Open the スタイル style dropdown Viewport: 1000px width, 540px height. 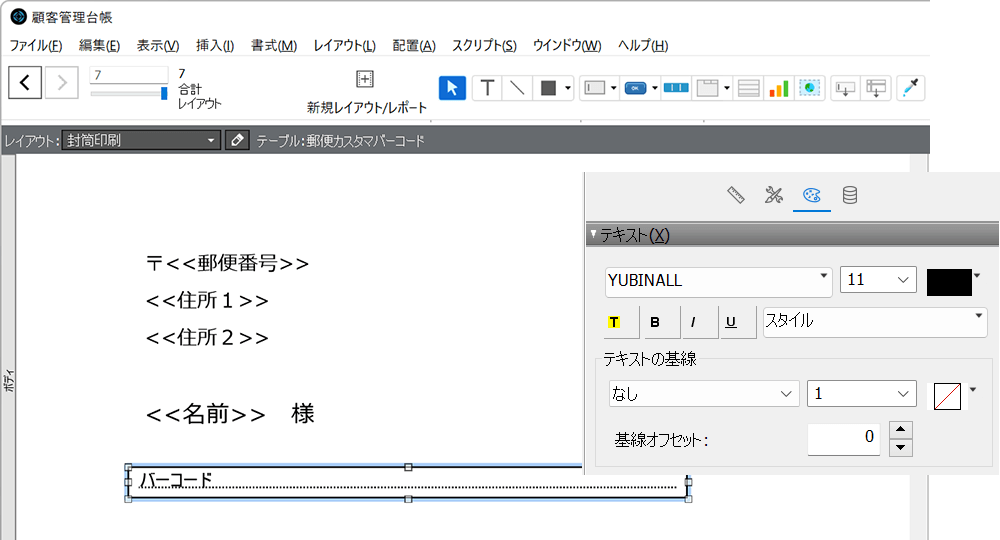[x=874, y=321]
